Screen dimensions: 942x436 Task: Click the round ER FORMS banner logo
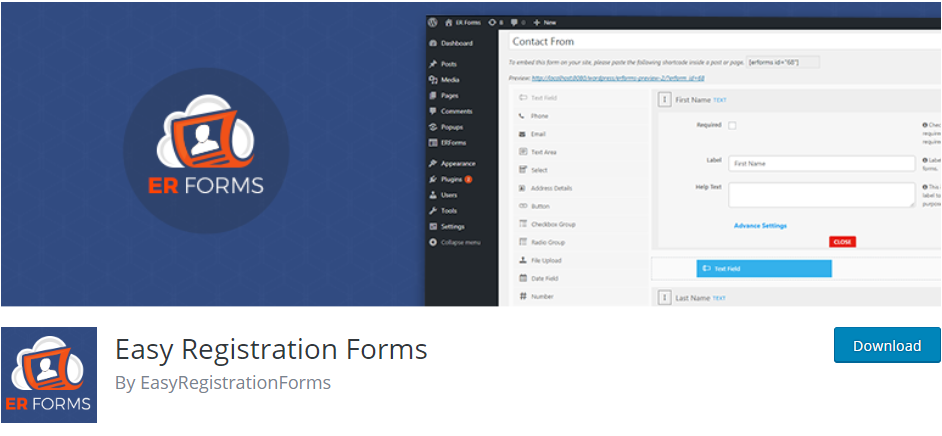[206, 151]
